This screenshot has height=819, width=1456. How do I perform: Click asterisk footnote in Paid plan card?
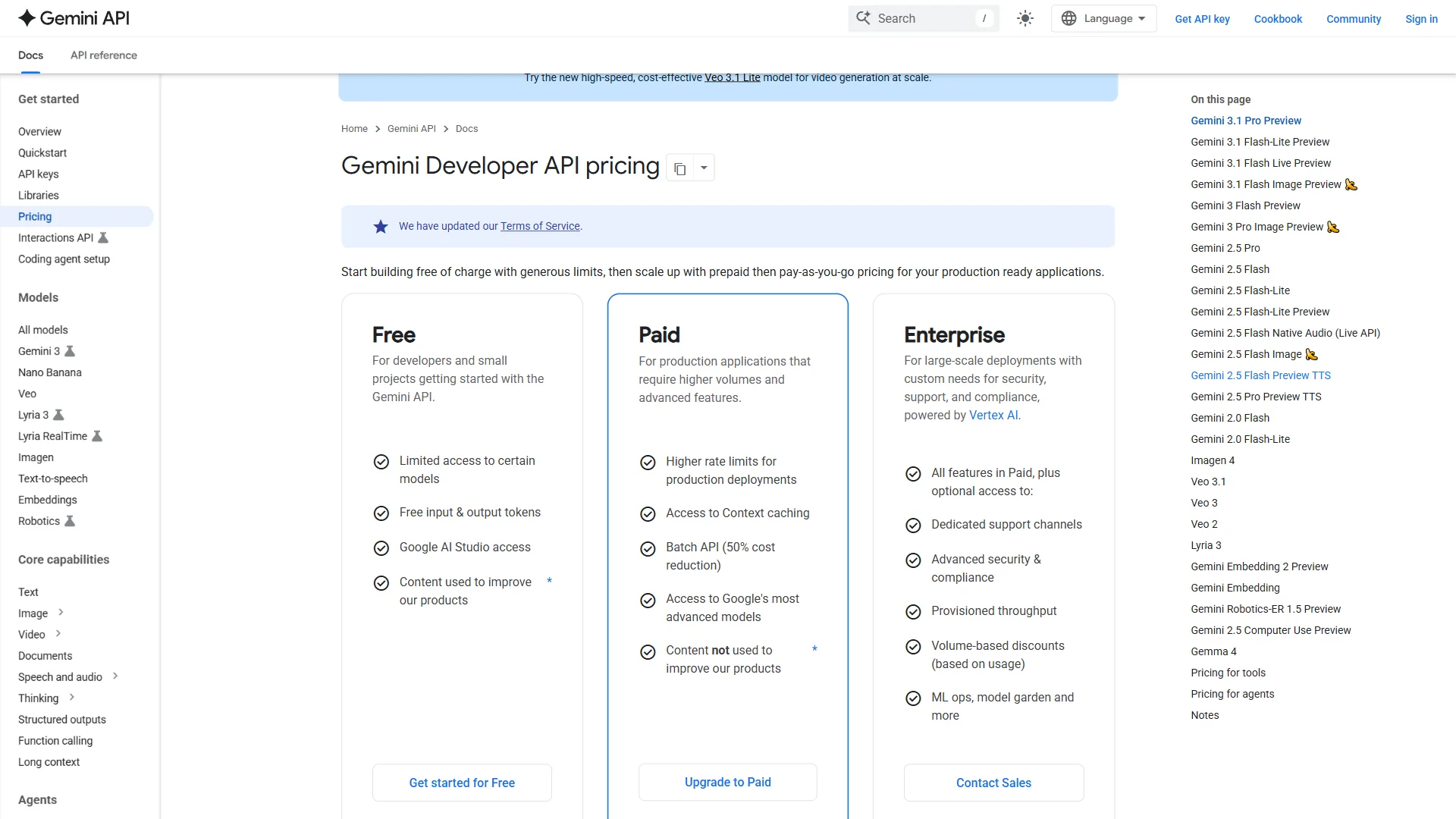click(x=814, y=650)
